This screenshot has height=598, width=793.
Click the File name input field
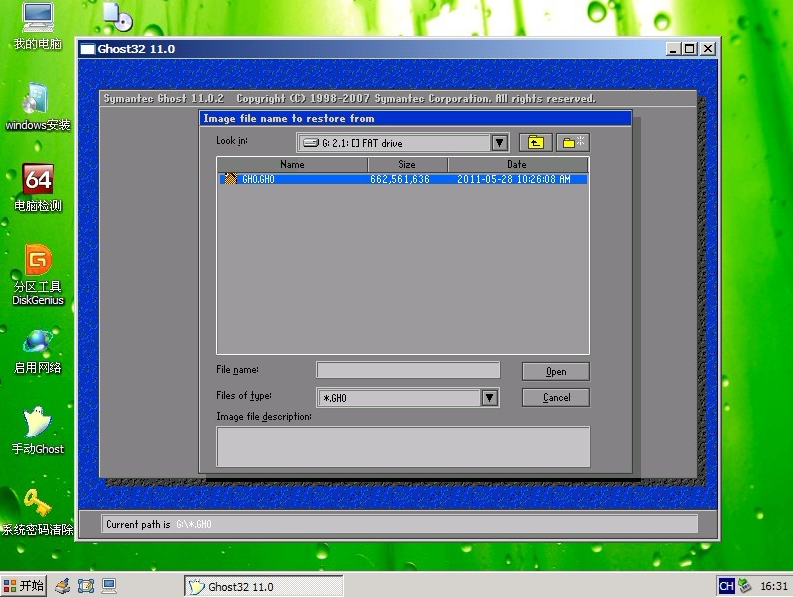point(408,370)
